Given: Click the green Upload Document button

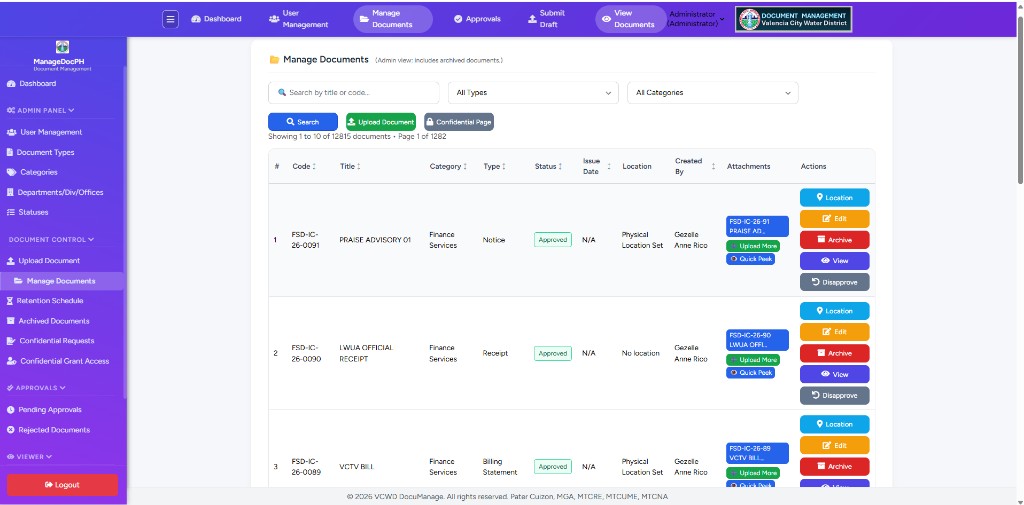Looking at the screenshot, I should [381, 122].
